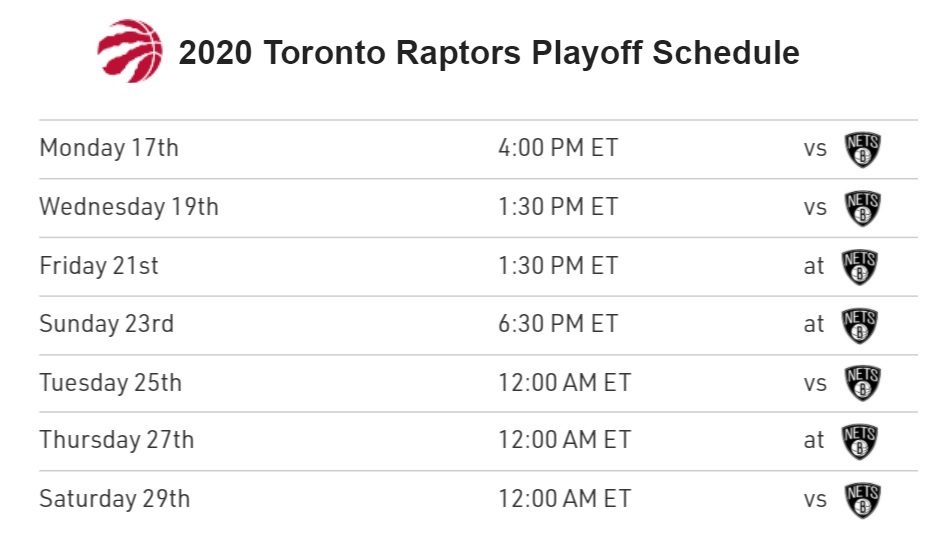Select the Wednesday 19th date text

point(129,208)
